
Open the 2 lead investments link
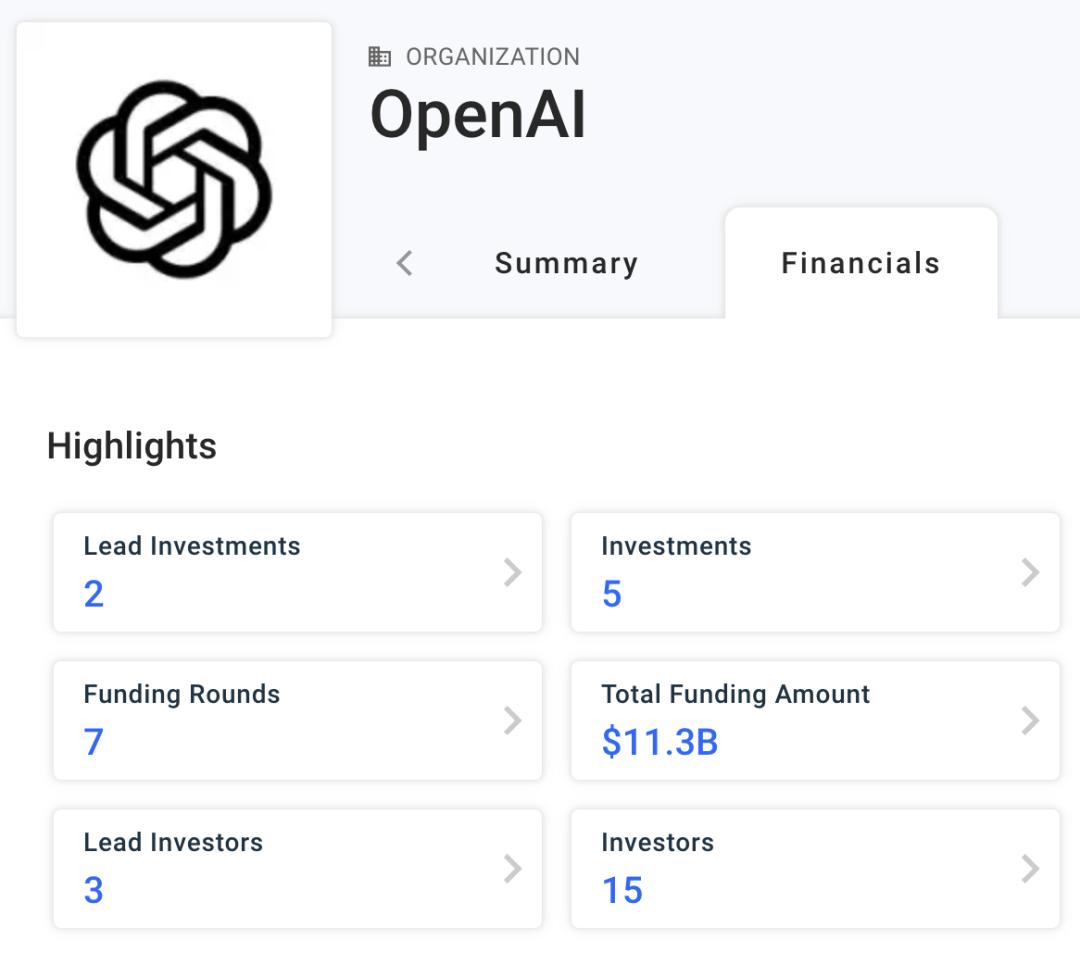pos(94,594)
